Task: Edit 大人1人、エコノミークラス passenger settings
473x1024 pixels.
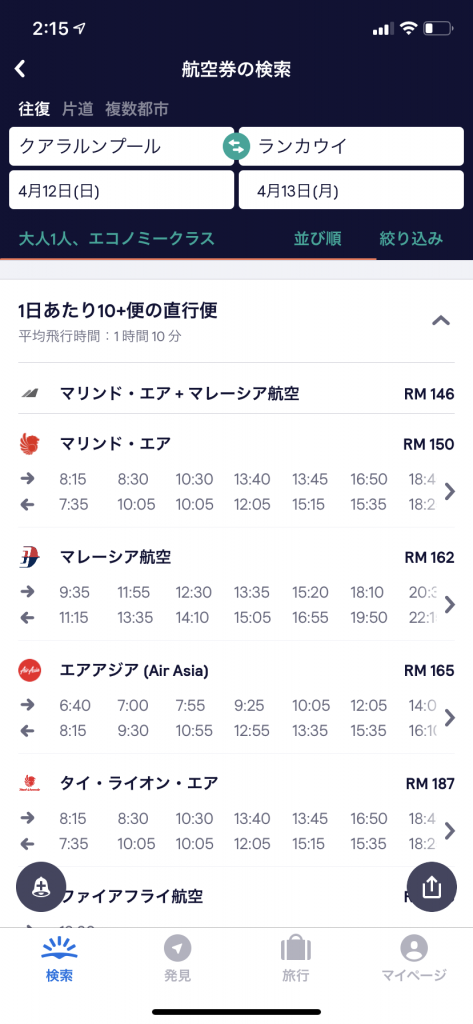Action: pyautogui.click(x=116, y=238)
